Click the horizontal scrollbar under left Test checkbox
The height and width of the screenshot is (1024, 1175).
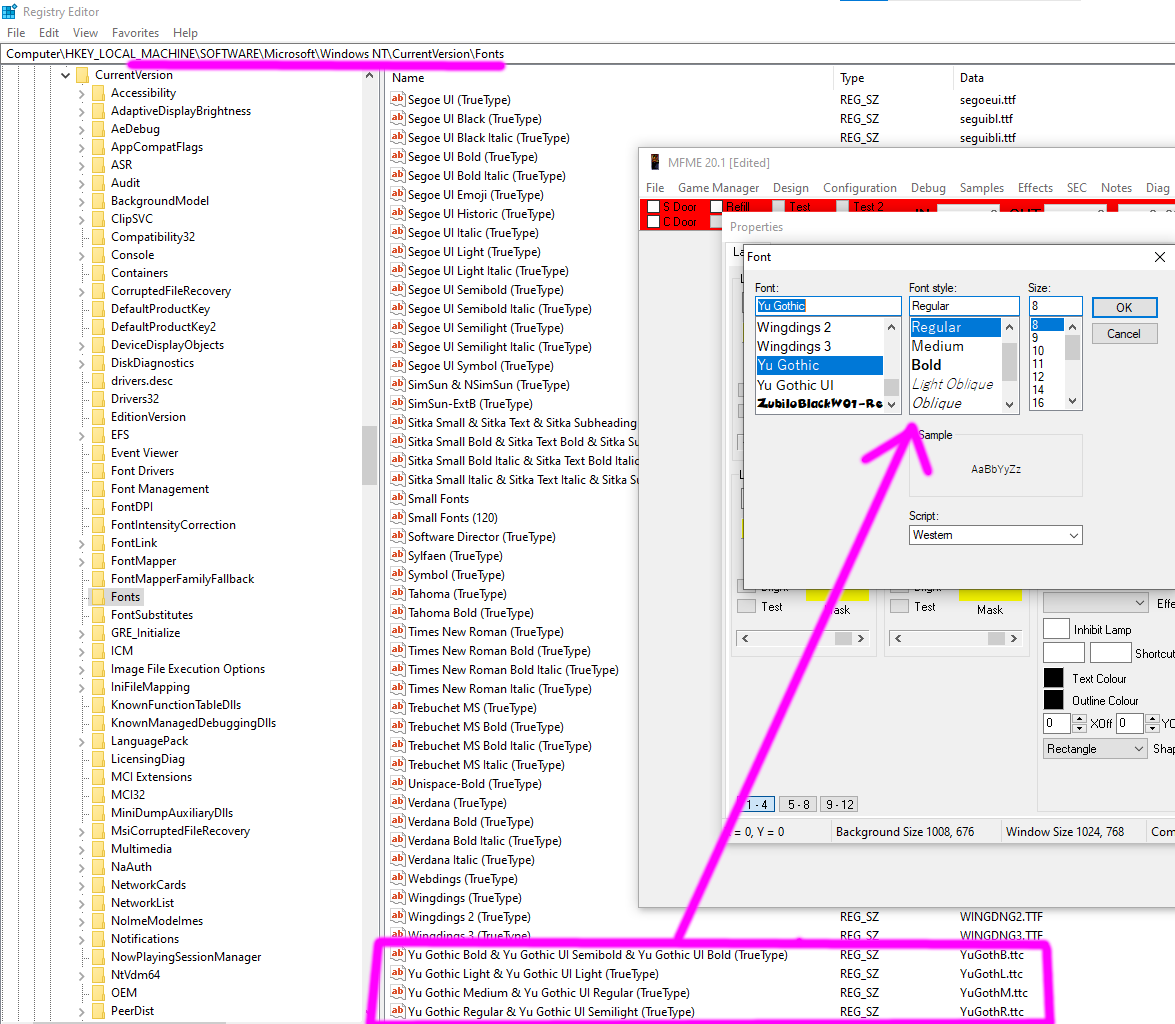point(803,638)
